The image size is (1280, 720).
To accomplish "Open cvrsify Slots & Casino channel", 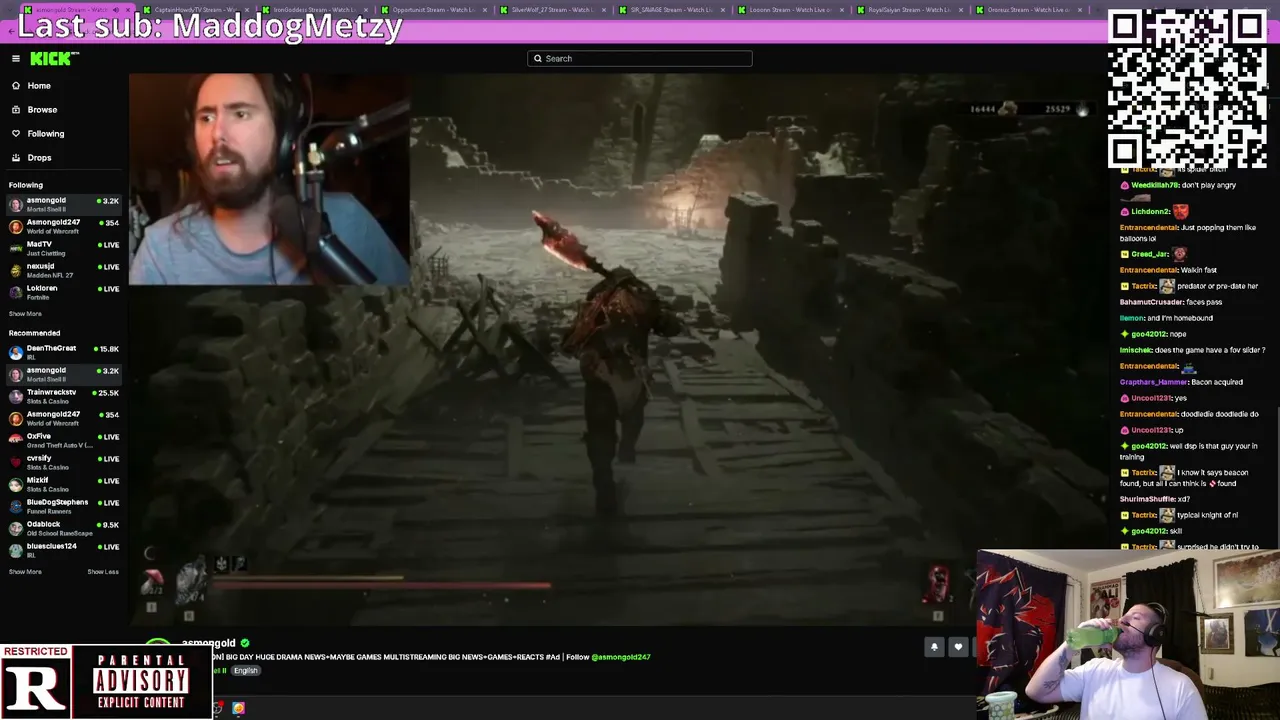I will point(64,461).
